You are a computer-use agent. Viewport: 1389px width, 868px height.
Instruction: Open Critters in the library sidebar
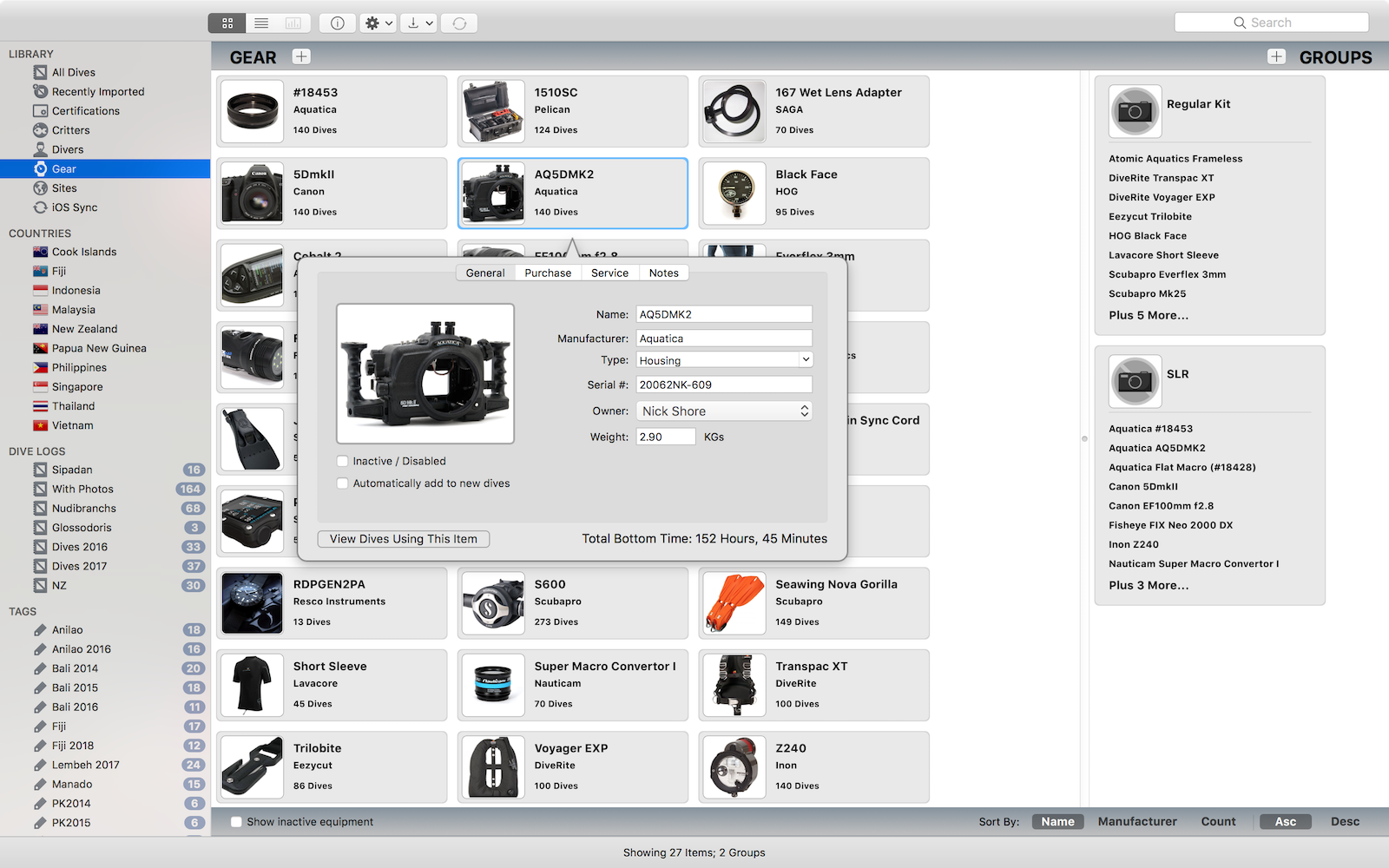point(70,130)
